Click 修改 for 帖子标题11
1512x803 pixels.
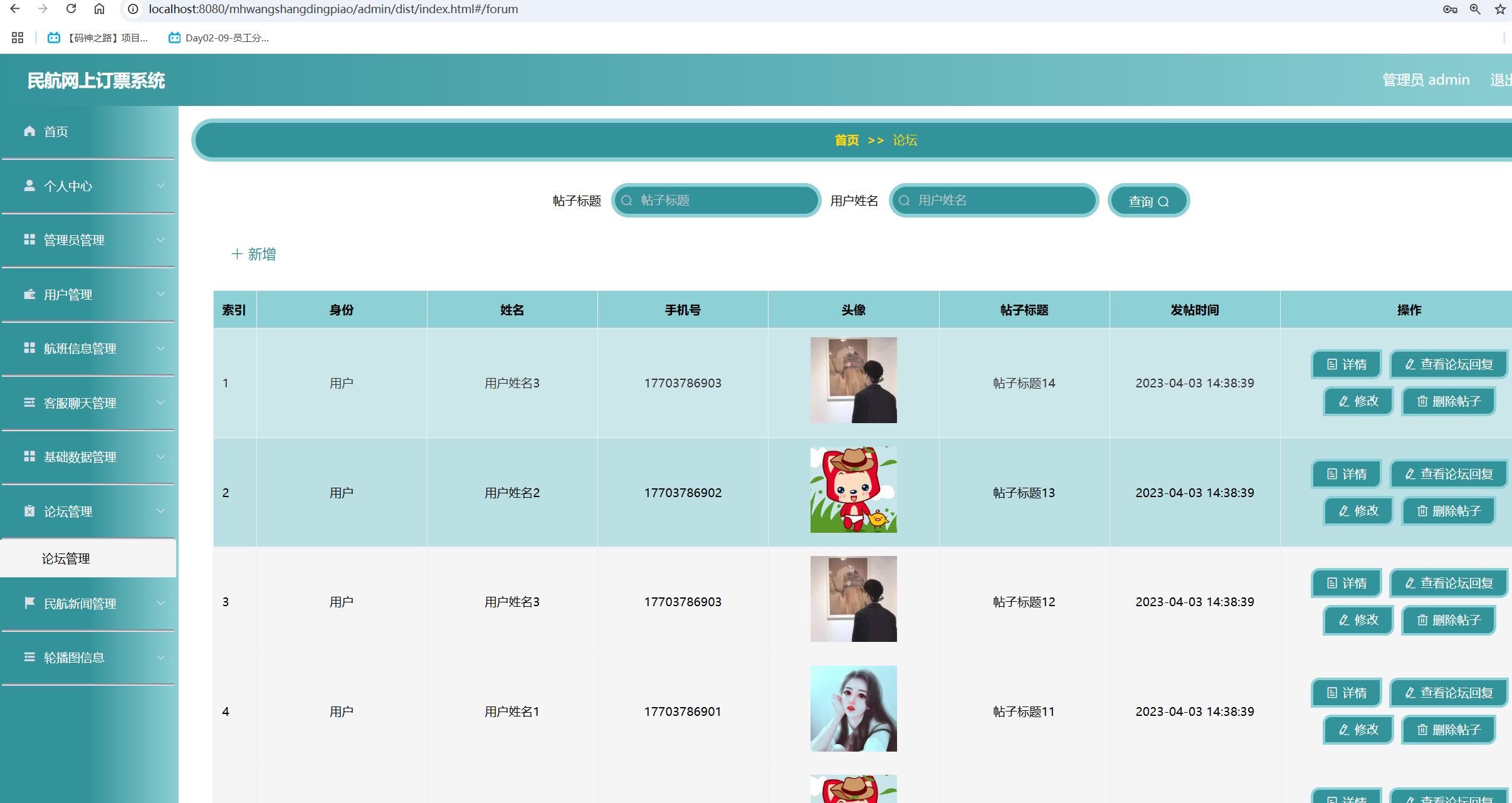(x=1358, y=730)
